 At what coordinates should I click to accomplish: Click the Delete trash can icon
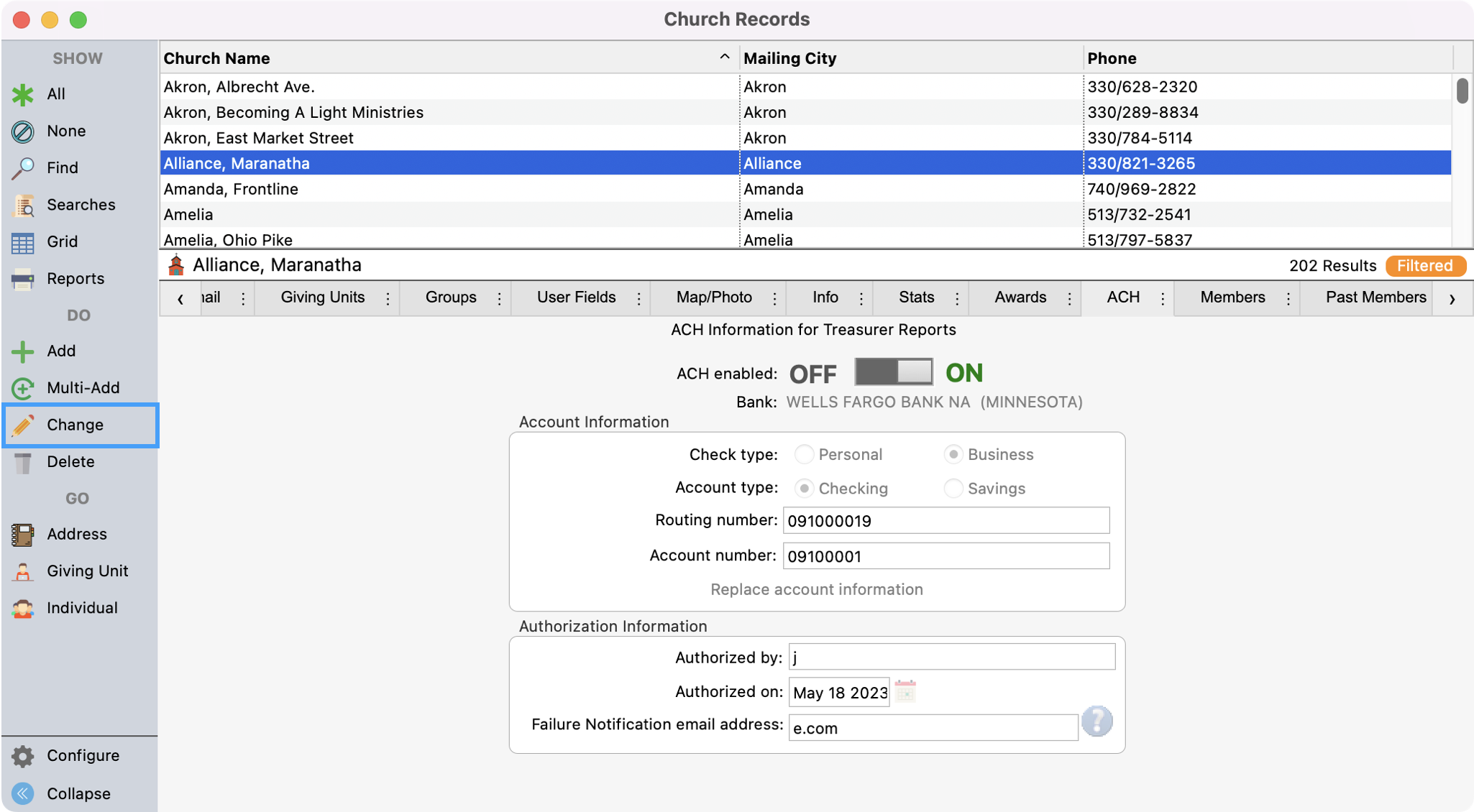pyautogui.click(x=23, y=462)
